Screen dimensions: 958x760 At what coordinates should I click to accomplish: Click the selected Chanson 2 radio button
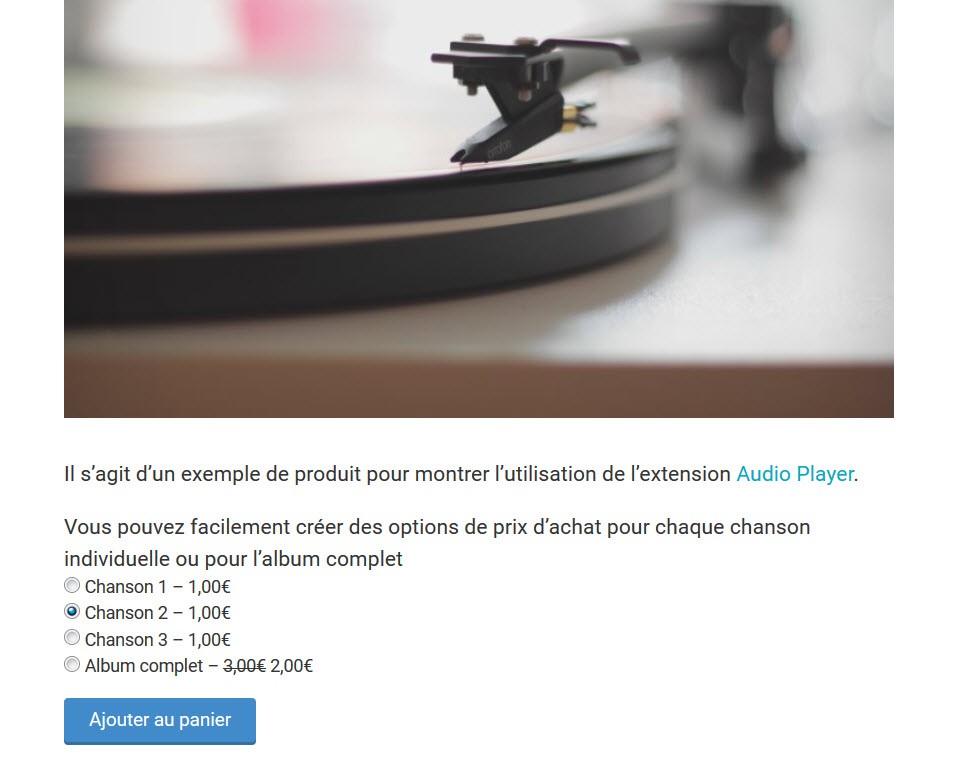coord(72,611)
